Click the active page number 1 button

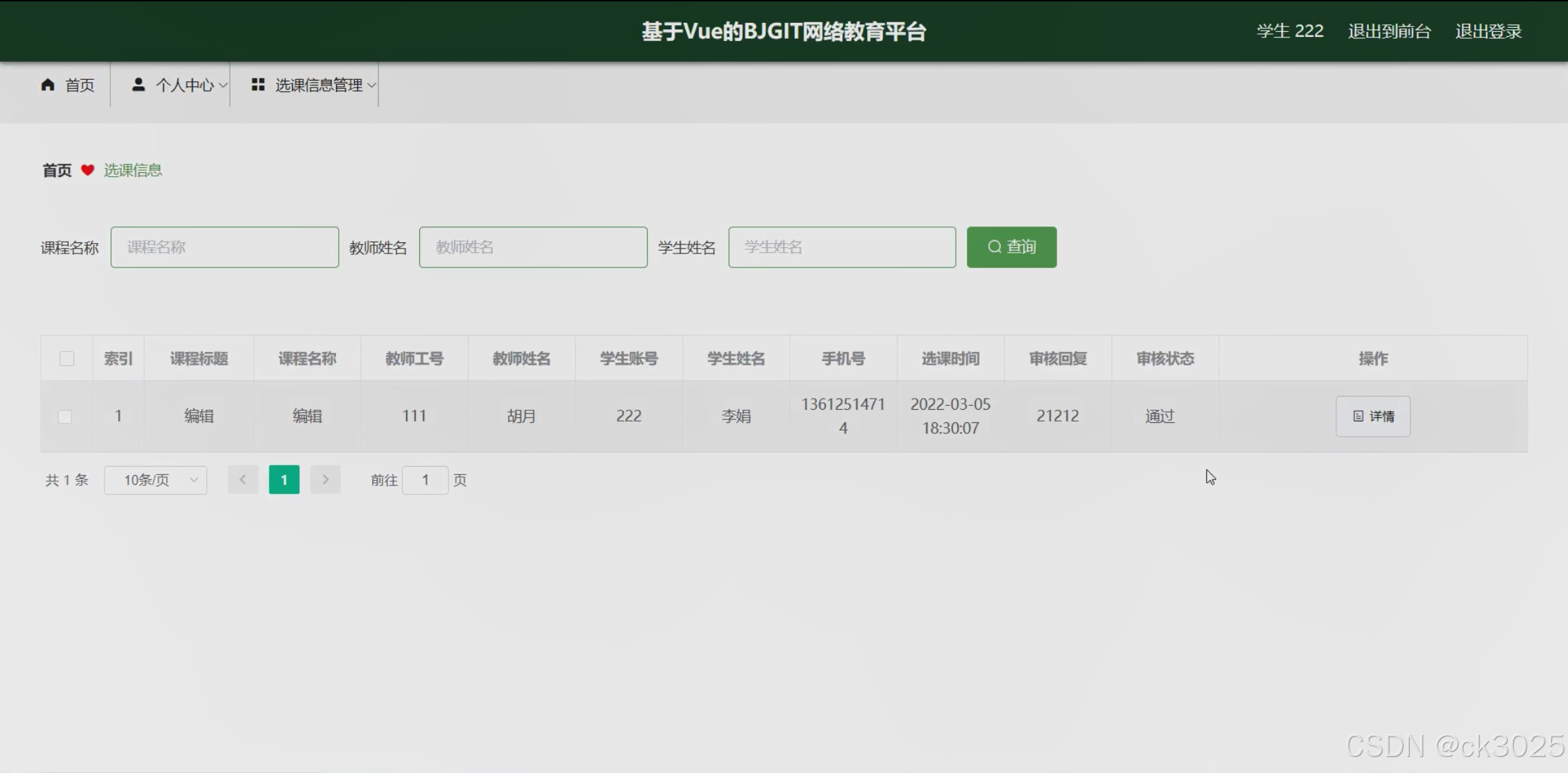coord(284,480)
